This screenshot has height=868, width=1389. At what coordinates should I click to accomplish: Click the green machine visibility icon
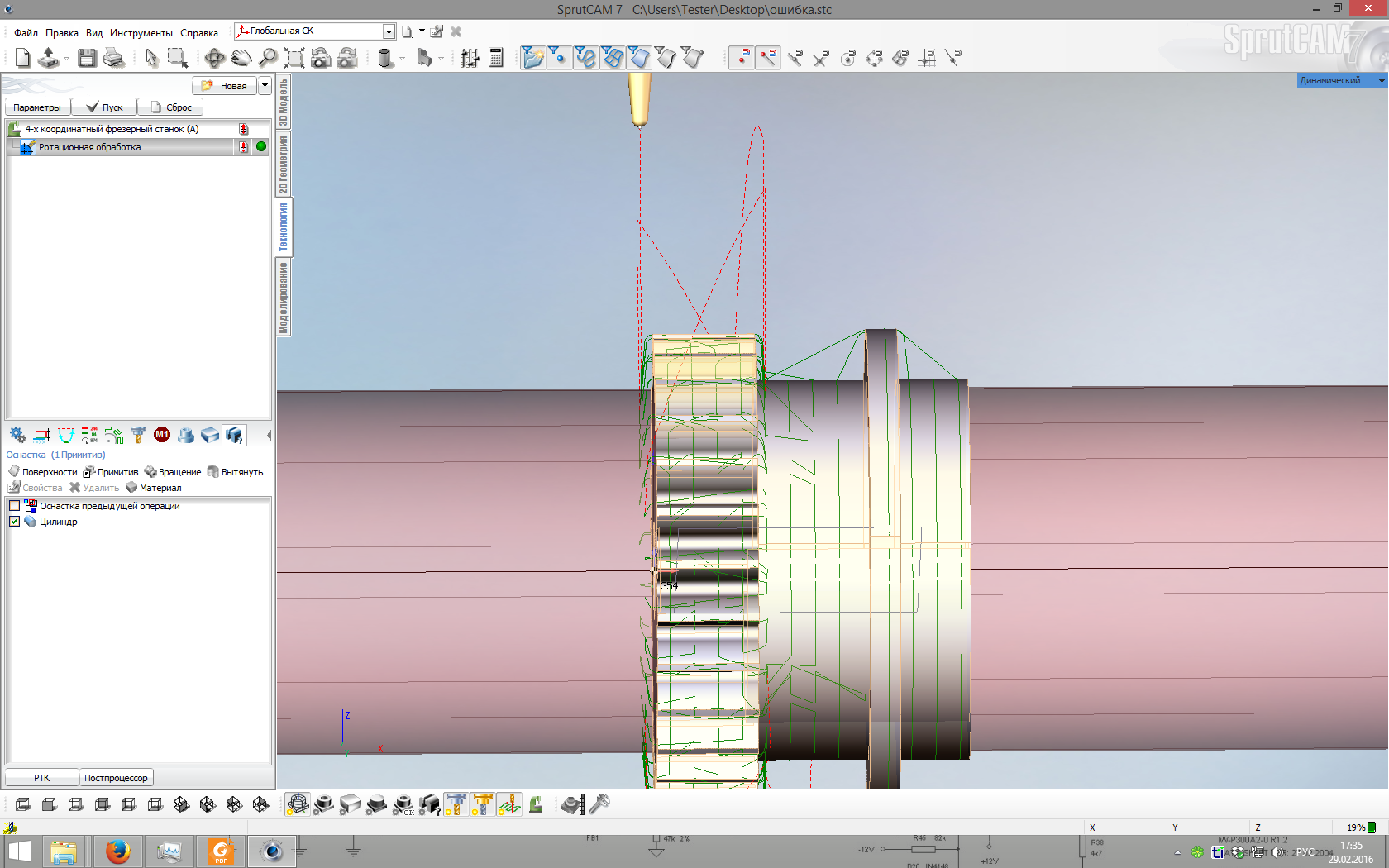tap(536, 804)
